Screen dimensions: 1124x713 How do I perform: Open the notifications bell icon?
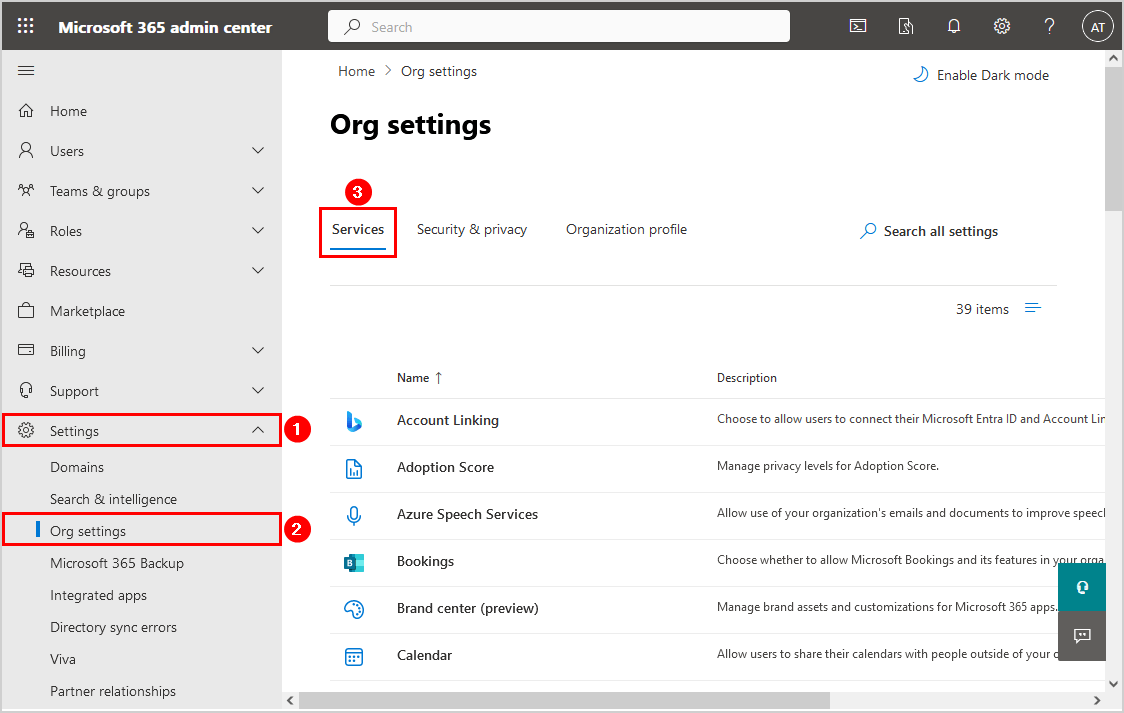point(953,27)
